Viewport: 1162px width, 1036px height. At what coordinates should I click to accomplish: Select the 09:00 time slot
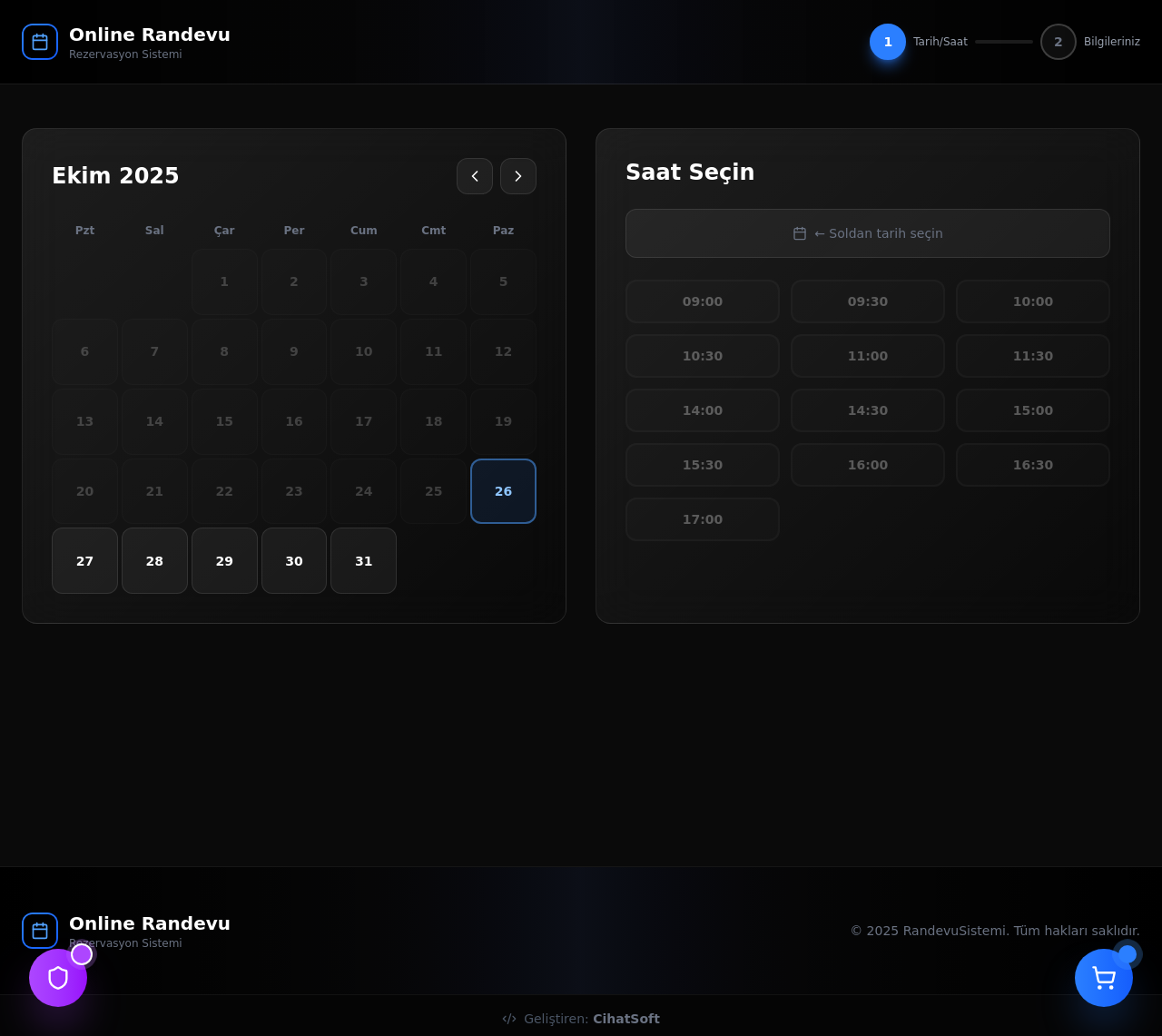pos(703,301)
